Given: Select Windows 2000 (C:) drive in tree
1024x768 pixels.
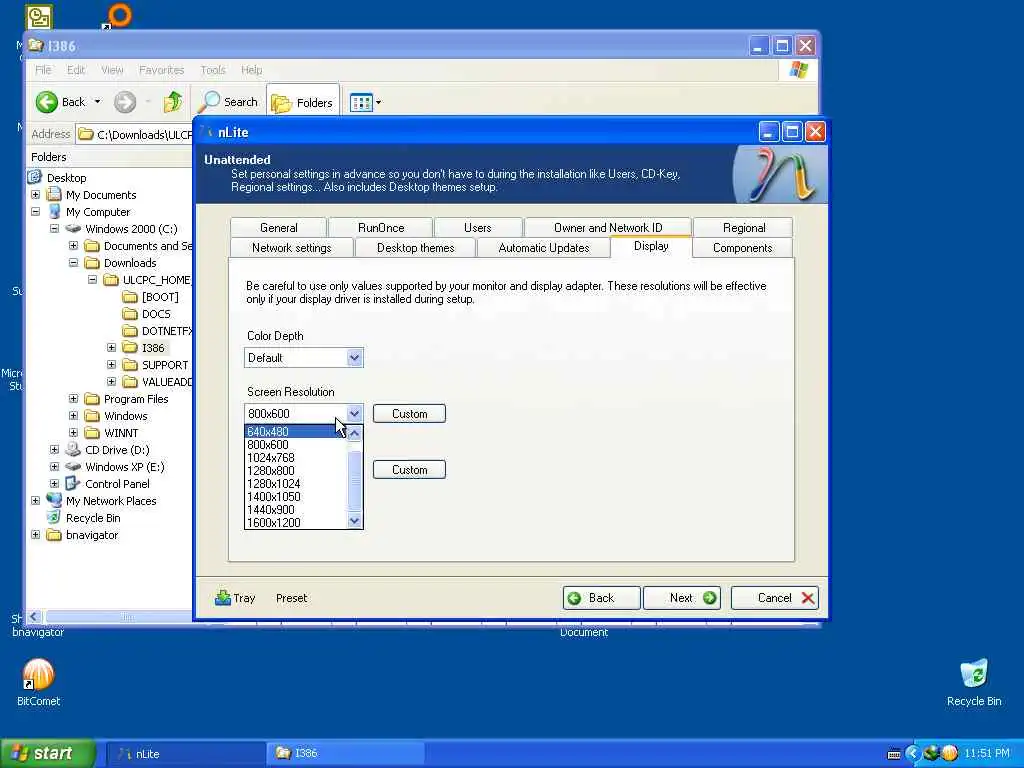Looking at the screenshot, I should coord(131,229).
